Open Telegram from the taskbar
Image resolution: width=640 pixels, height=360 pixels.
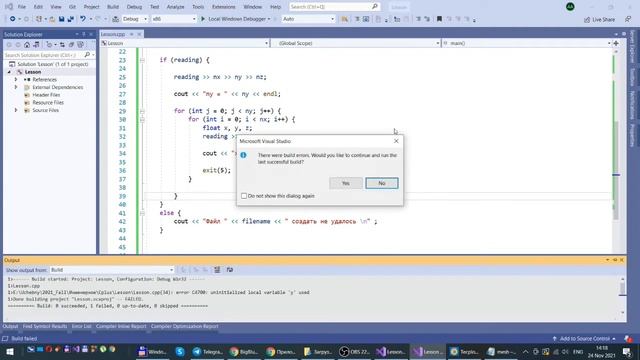click(x=208, y=351)
